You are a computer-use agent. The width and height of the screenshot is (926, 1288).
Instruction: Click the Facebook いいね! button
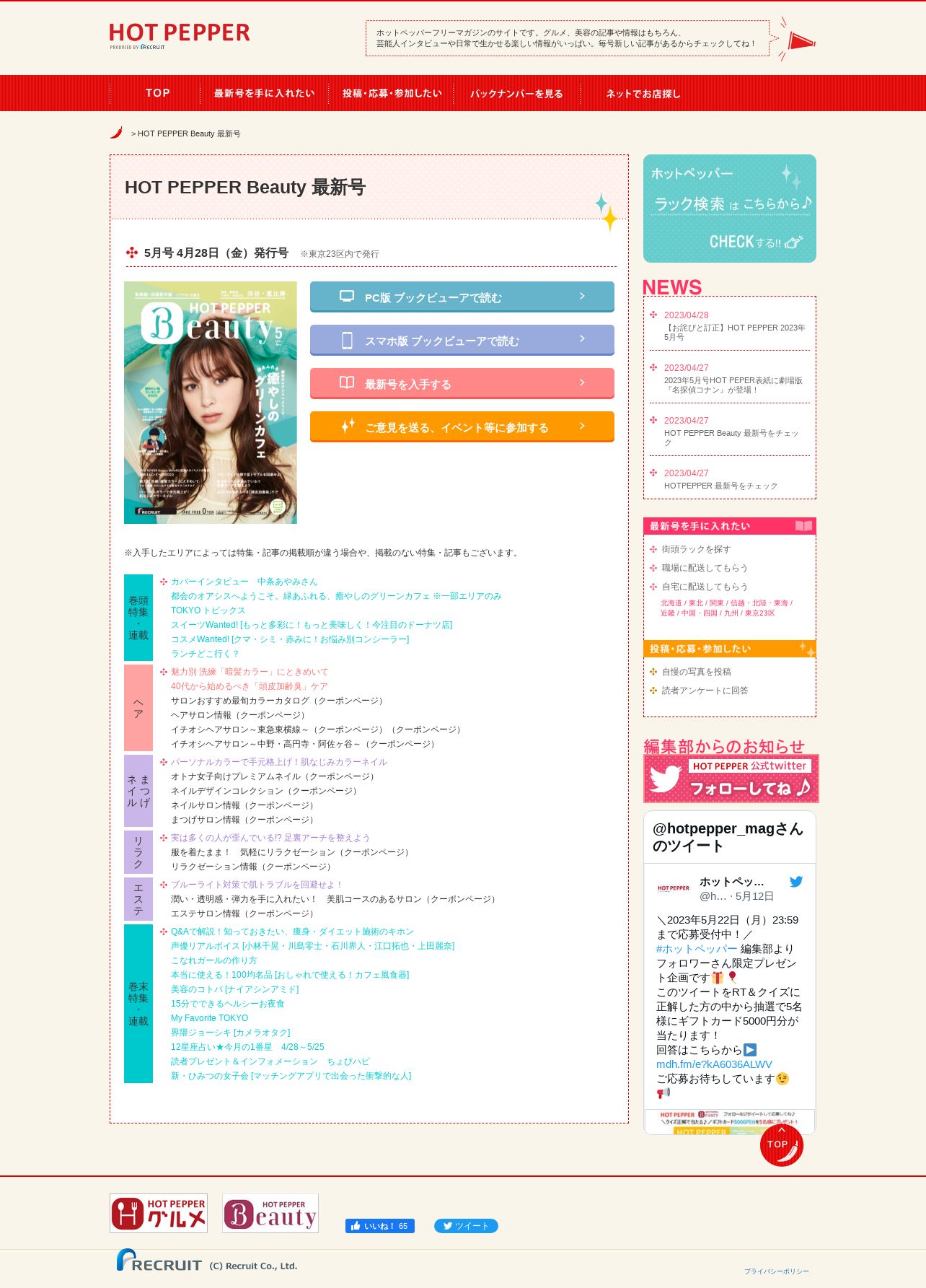[x=380, y=1226]
